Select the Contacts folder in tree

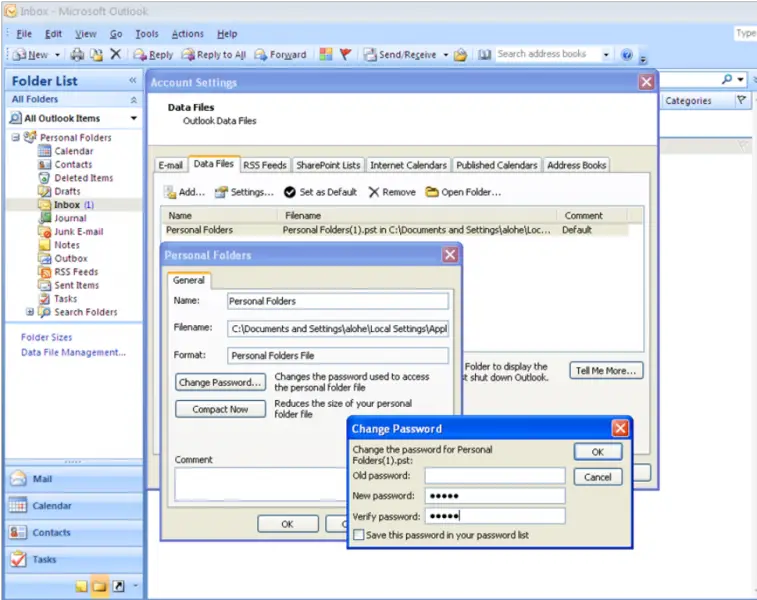(x=73, y=165)
